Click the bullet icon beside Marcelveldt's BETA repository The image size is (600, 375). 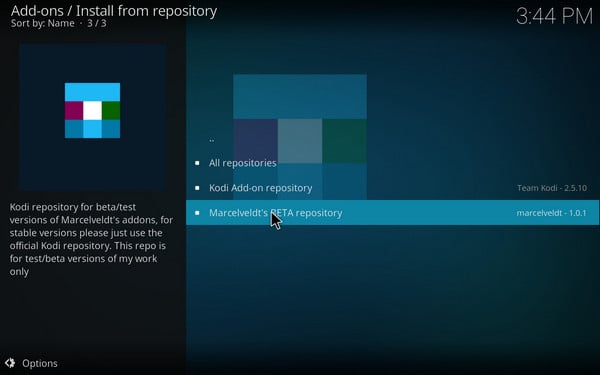pyautogui.click(x=197, y=213)
